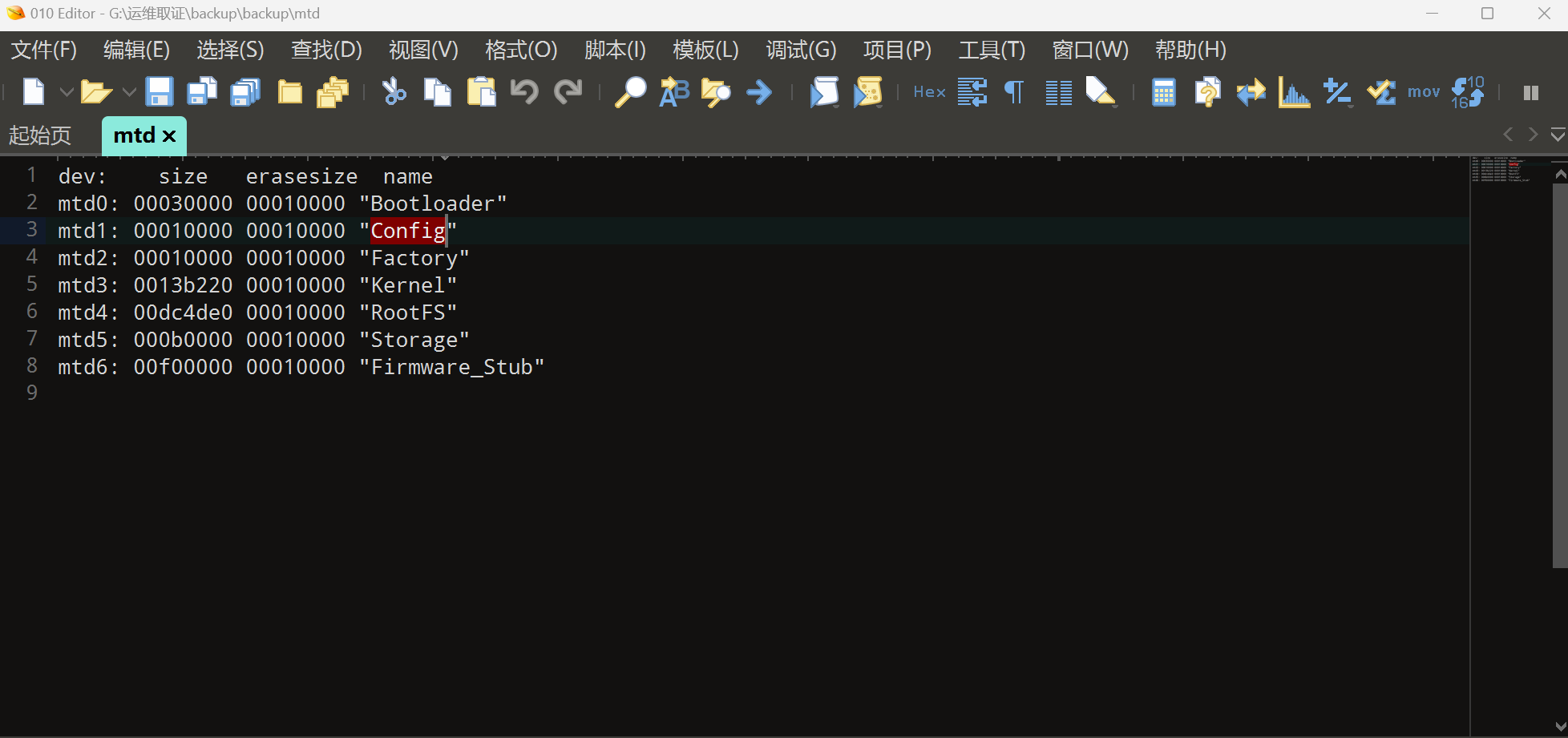This screenshot has width=1568, height=738.
Task: Click the stacked-folders Close All icon
Action: 333,92
